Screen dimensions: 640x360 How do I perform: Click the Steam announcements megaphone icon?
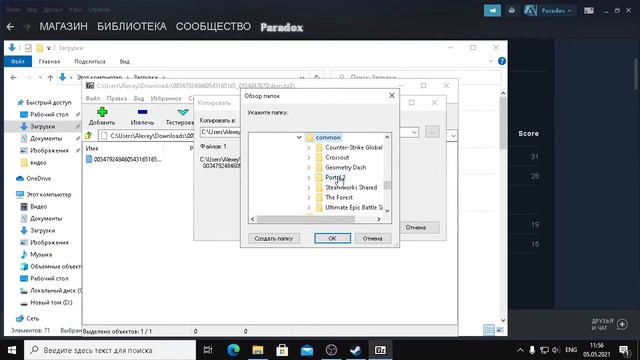click(x=492, y=11)
